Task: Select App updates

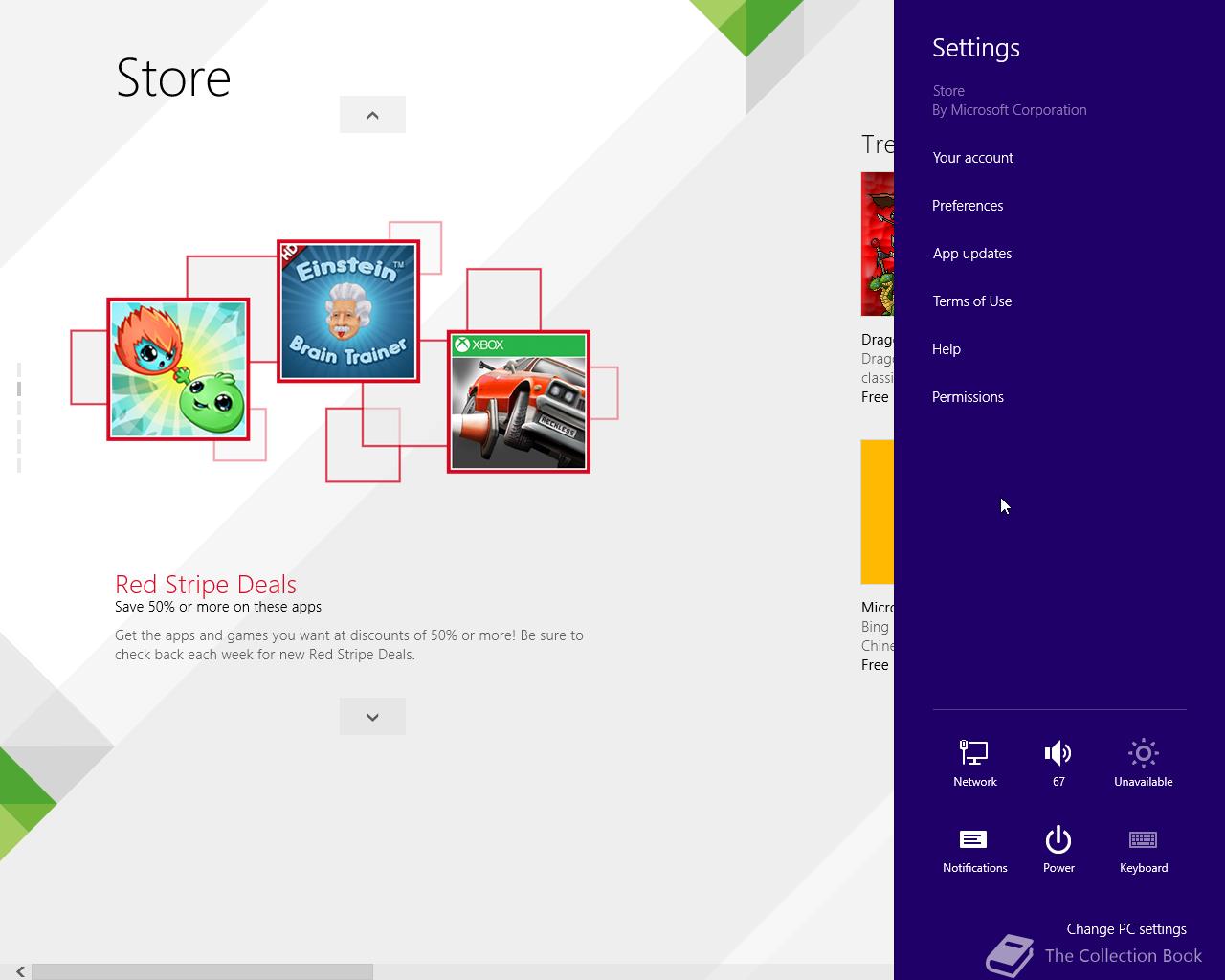Action: [972, 254]
